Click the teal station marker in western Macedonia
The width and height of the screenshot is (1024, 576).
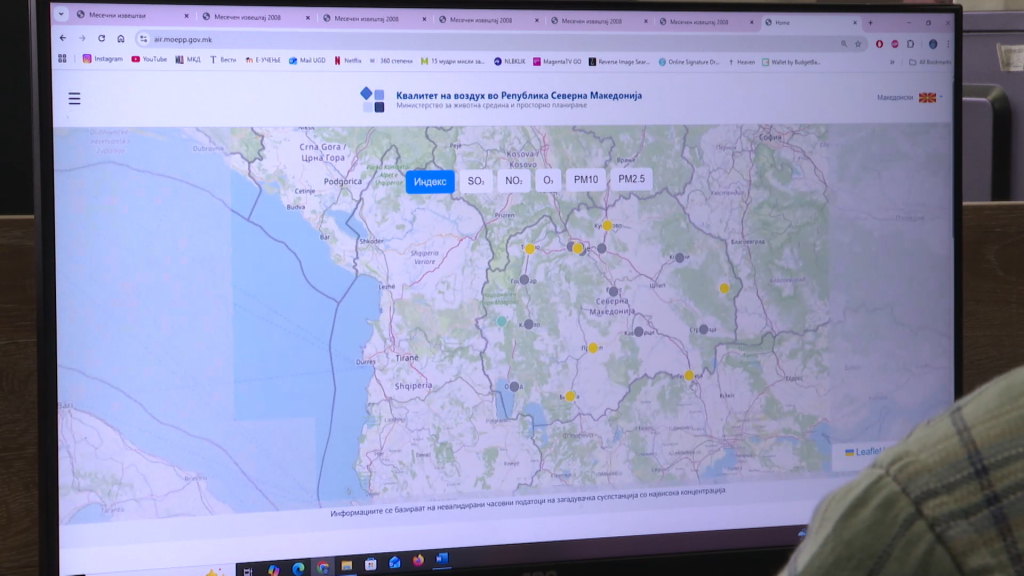(502, 321)
